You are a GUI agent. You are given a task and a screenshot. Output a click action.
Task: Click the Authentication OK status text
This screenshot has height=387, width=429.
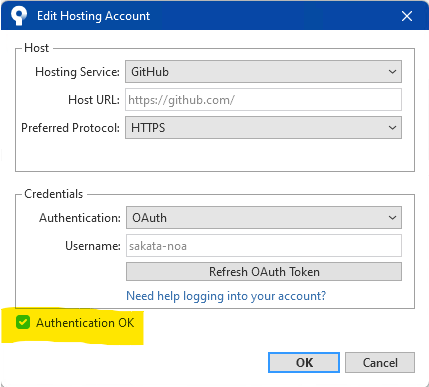pos(85,323)
